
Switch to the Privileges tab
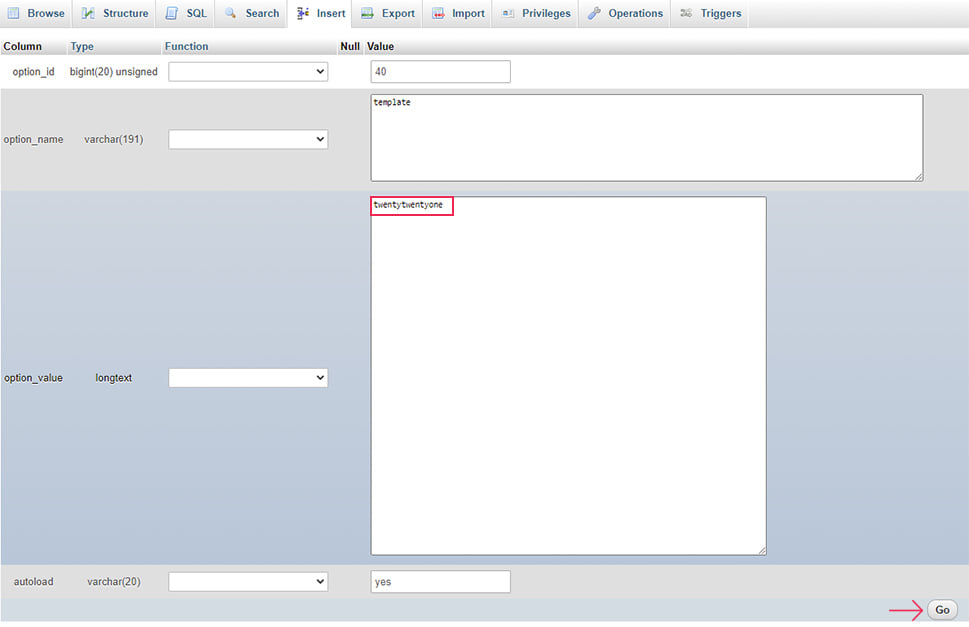point(536,14)
